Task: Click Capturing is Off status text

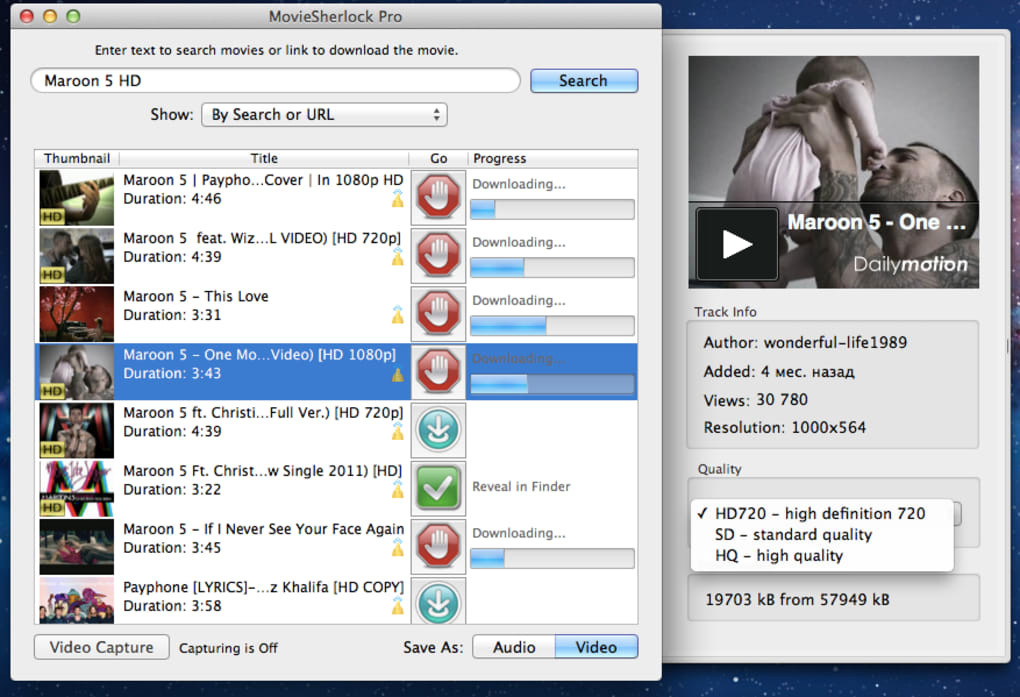Action: (x=228, y=648)
